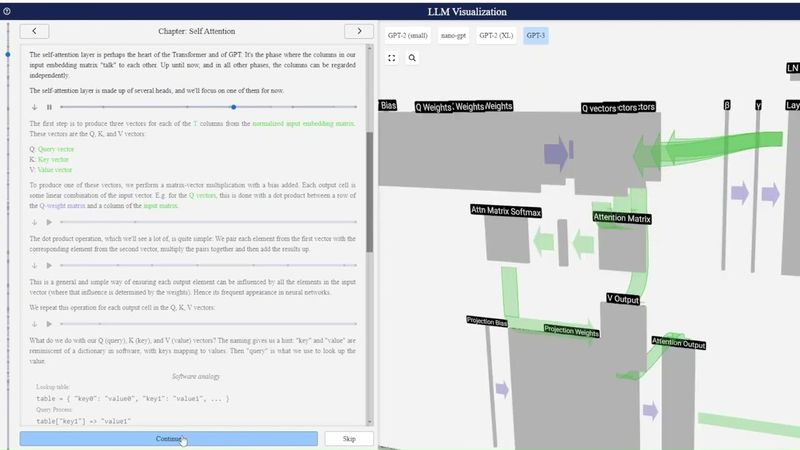Toggle fullscreen view of the 3D visualization
This screenshot has height=450, width=800.
coord(391,58)
